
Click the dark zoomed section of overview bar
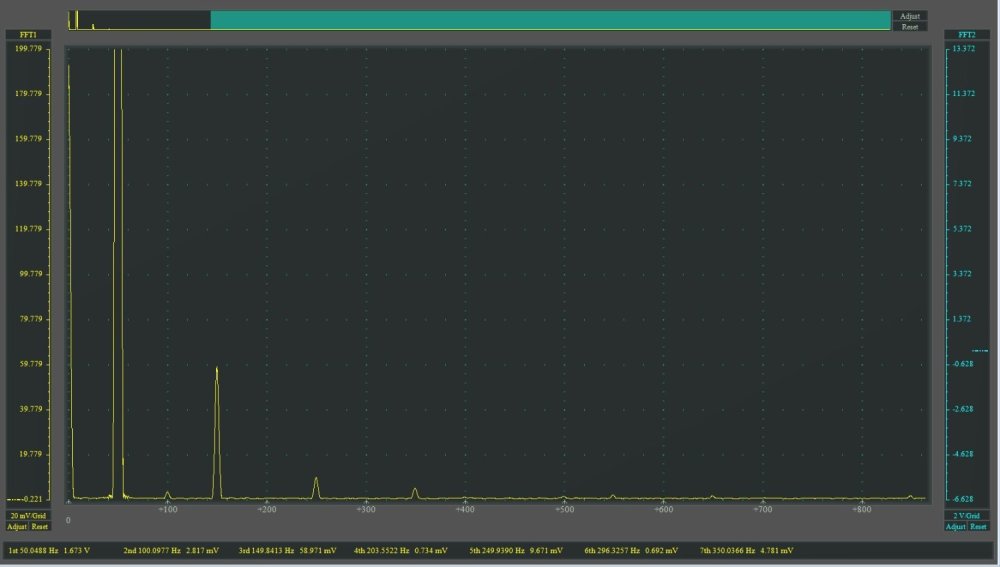point(139,20)
